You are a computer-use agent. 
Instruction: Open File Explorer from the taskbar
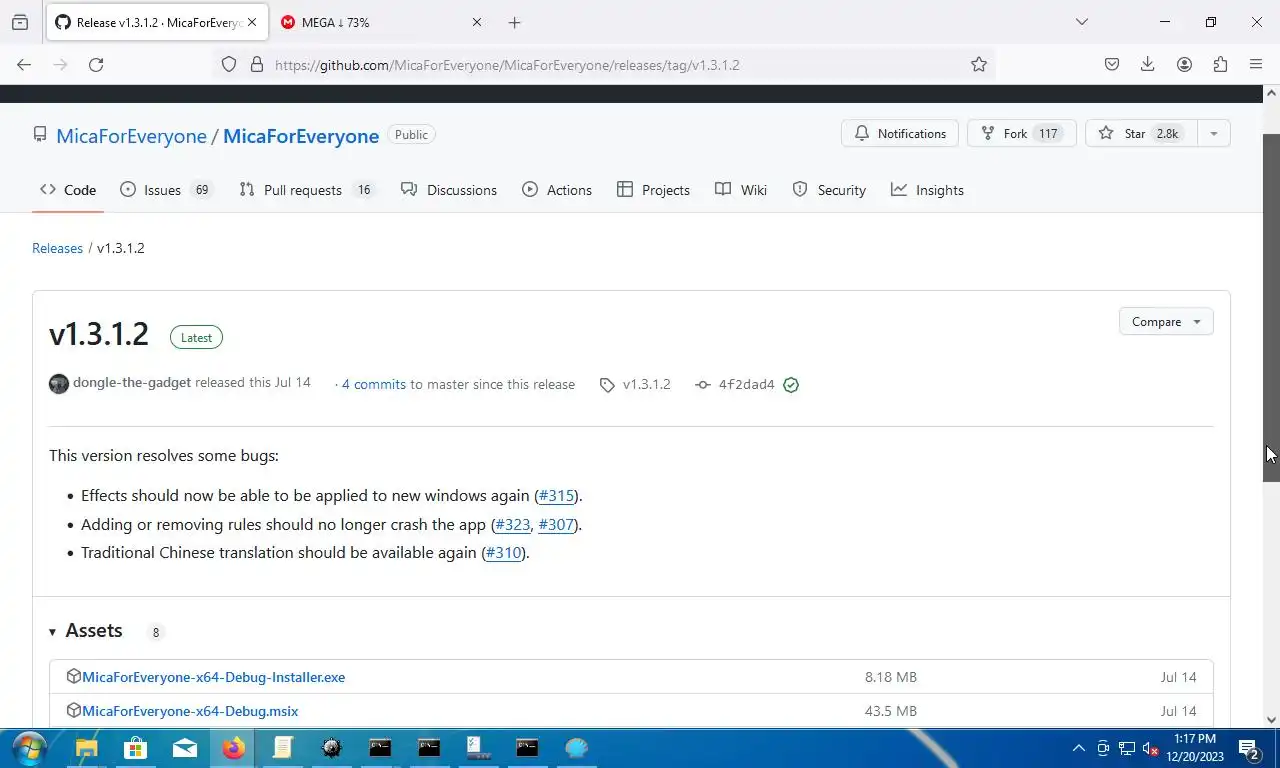(87, 748)
